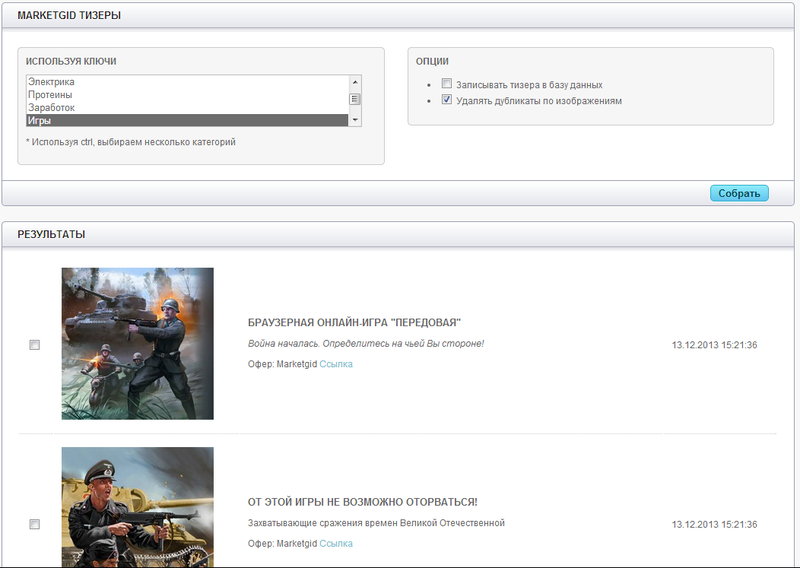Select the Протеины category in the list

(187, 95)
